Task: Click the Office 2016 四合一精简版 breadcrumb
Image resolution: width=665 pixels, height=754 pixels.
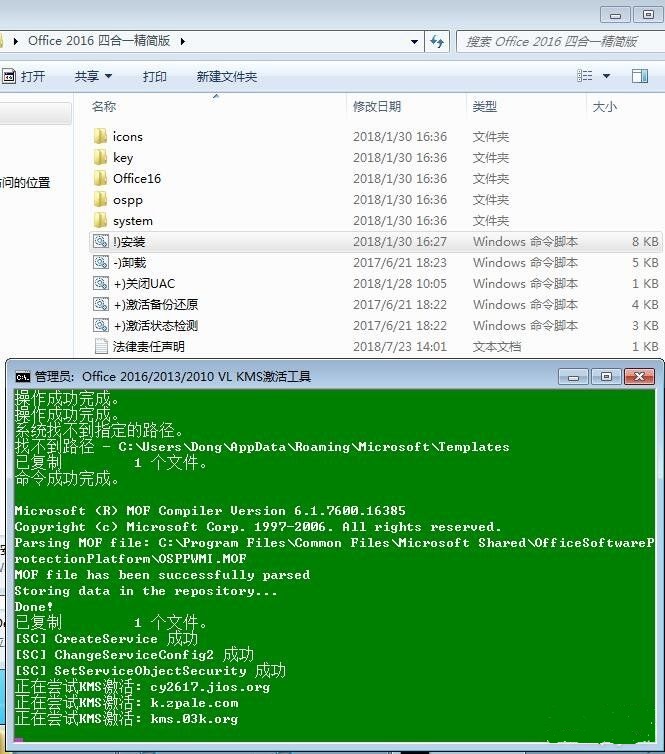Action: pos(99,41)
